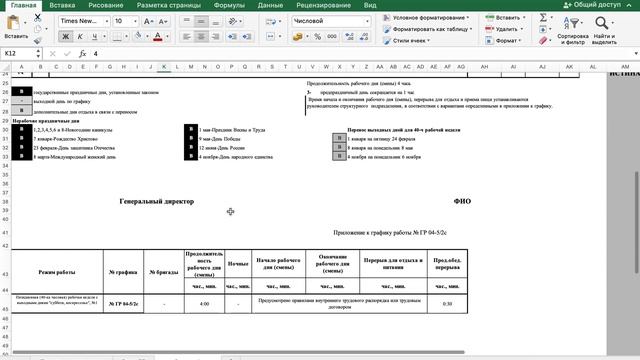This screenshot has height=360, width=640.
Task: Decrease indent
Action: coord(232,37)
